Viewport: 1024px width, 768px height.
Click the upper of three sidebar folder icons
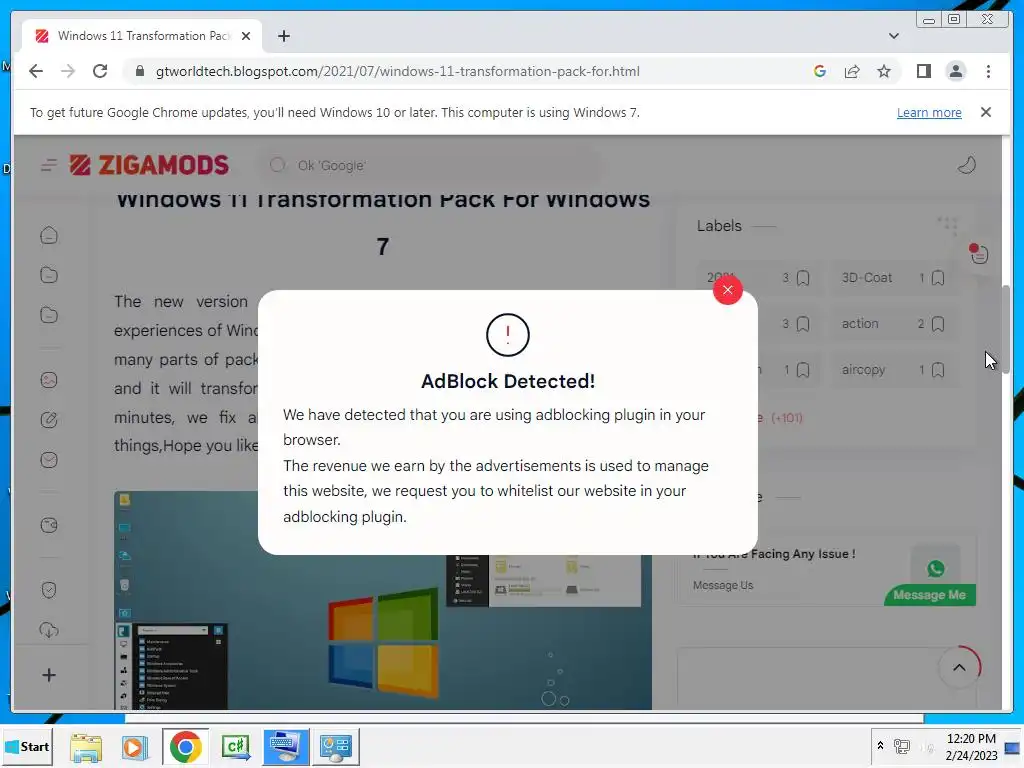(x=49, y=275)
